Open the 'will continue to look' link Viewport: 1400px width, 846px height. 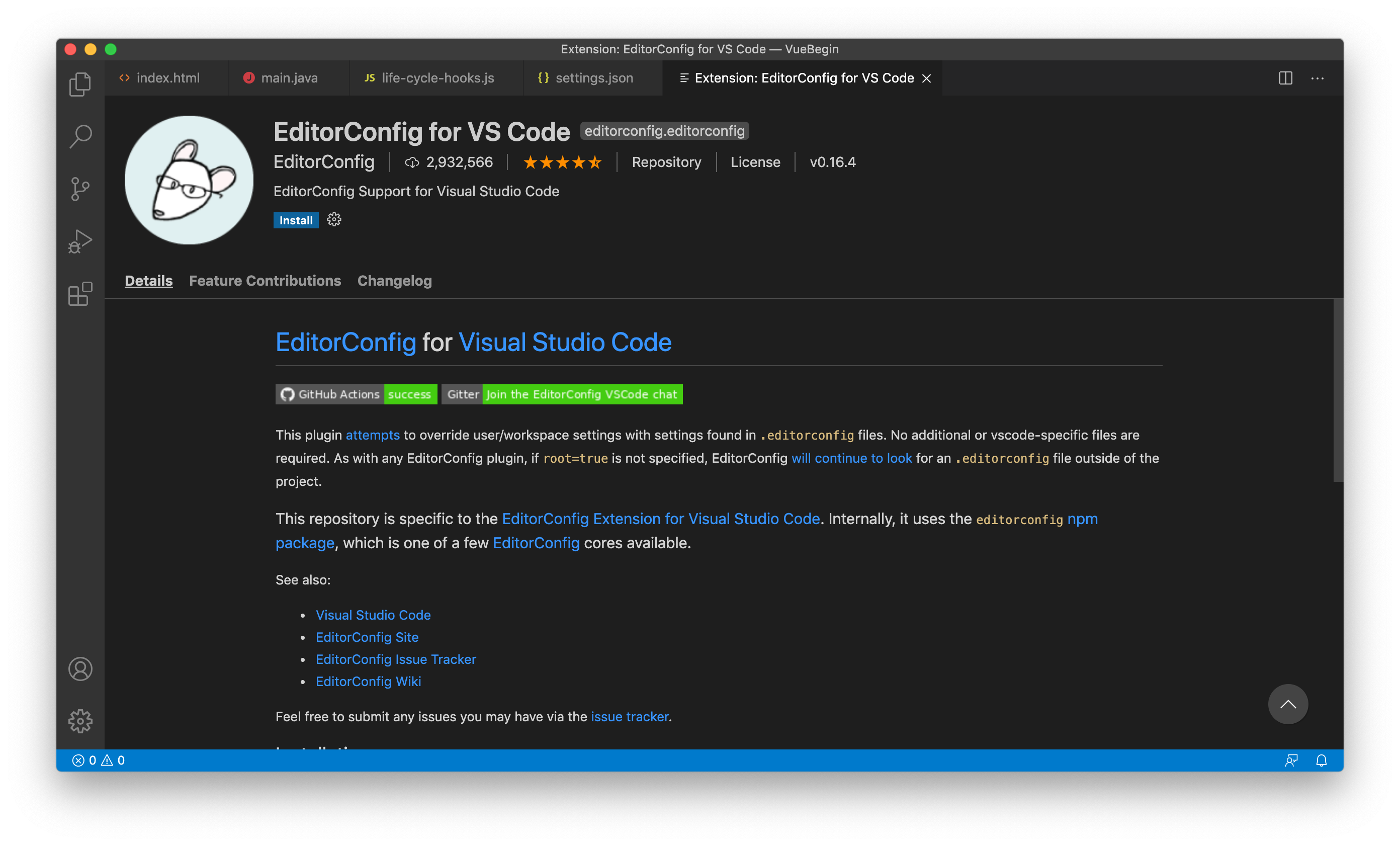pyautogui.click(x=851, y=458)
